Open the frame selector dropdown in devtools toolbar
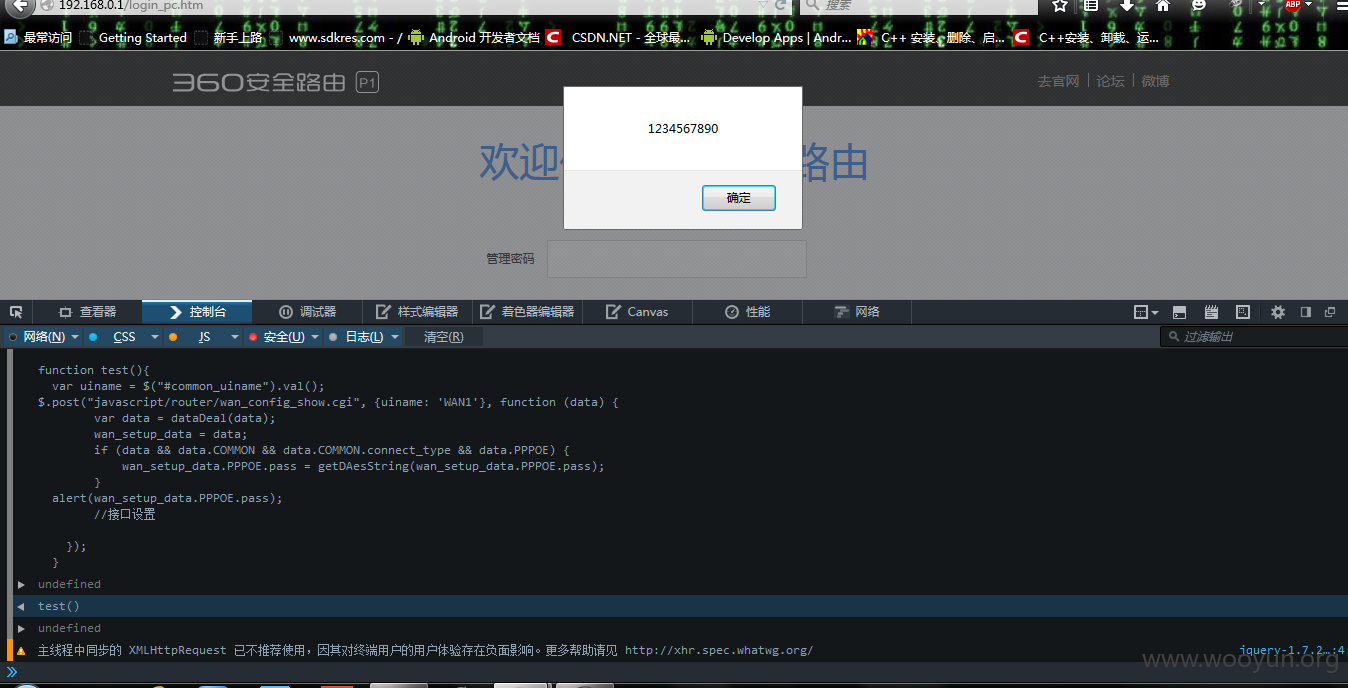Screen dimensions: 1348x688 tap(1146, 312)
